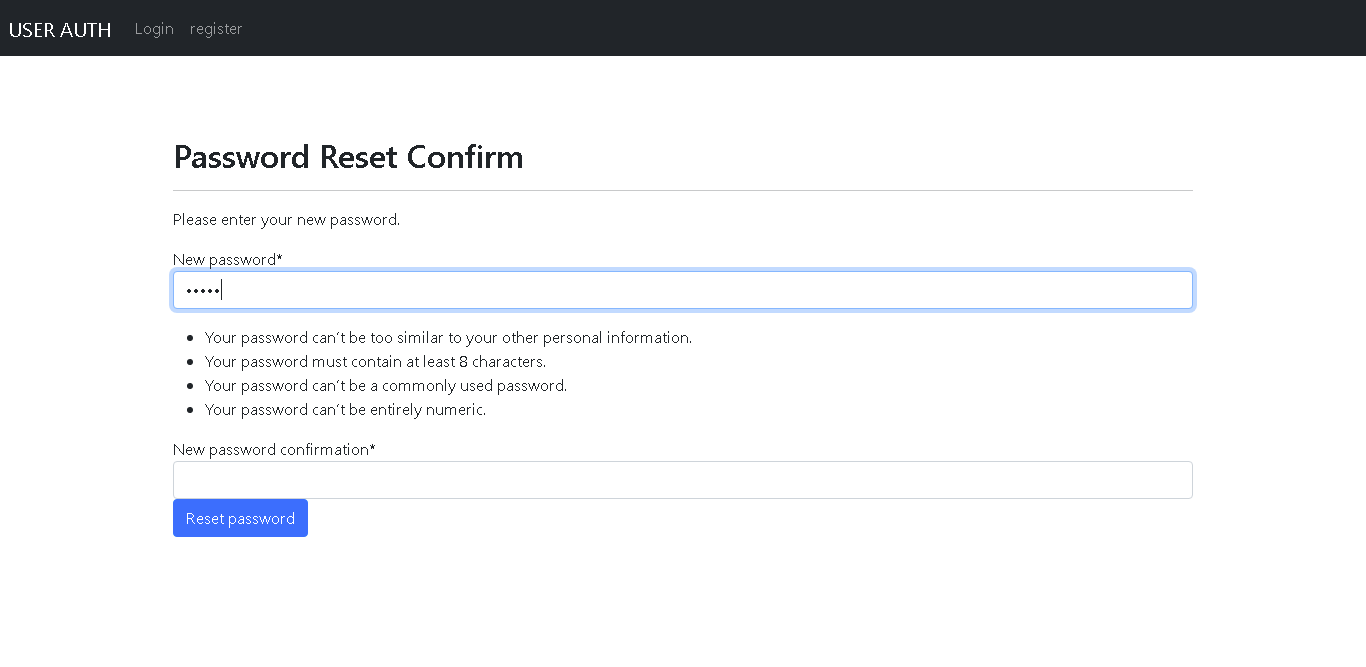1366x667 pixels.
Task: Click the USER AUTH brand logo
Action: pos(60,29)
